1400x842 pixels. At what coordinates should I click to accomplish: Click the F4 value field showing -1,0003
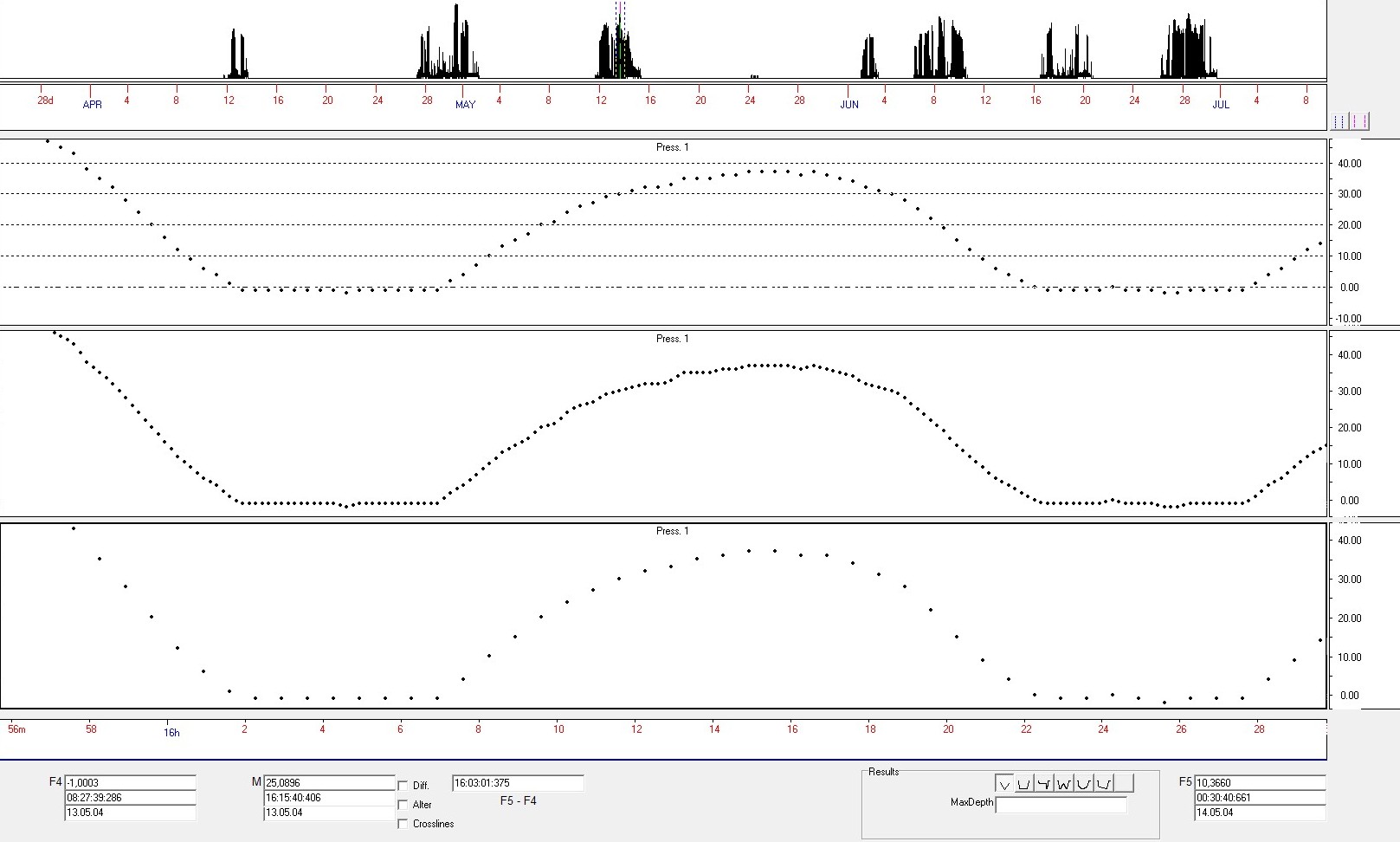pos(130,782)
